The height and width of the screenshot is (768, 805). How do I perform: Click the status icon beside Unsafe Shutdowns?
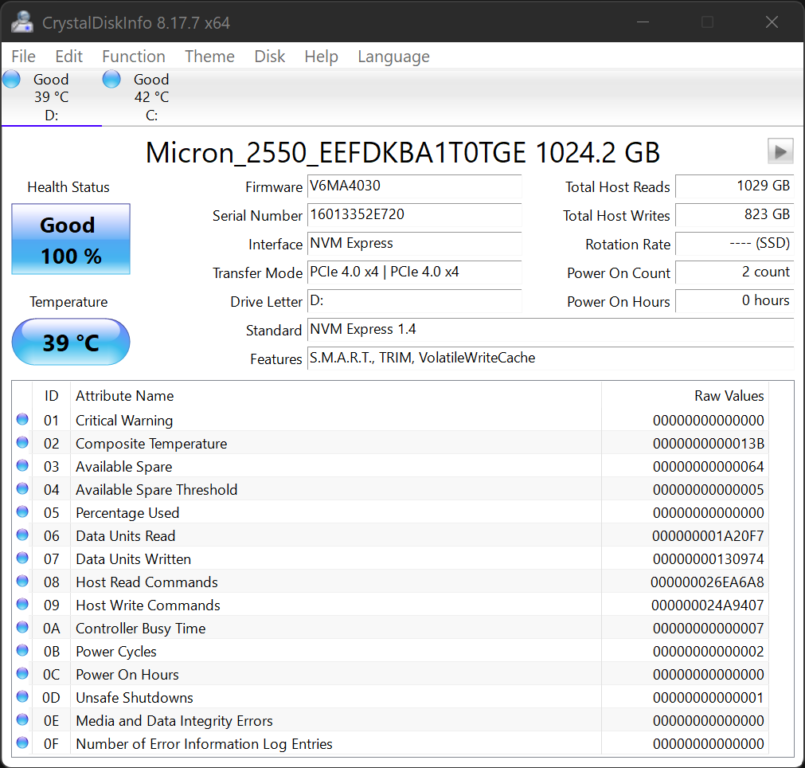(22, 697)
